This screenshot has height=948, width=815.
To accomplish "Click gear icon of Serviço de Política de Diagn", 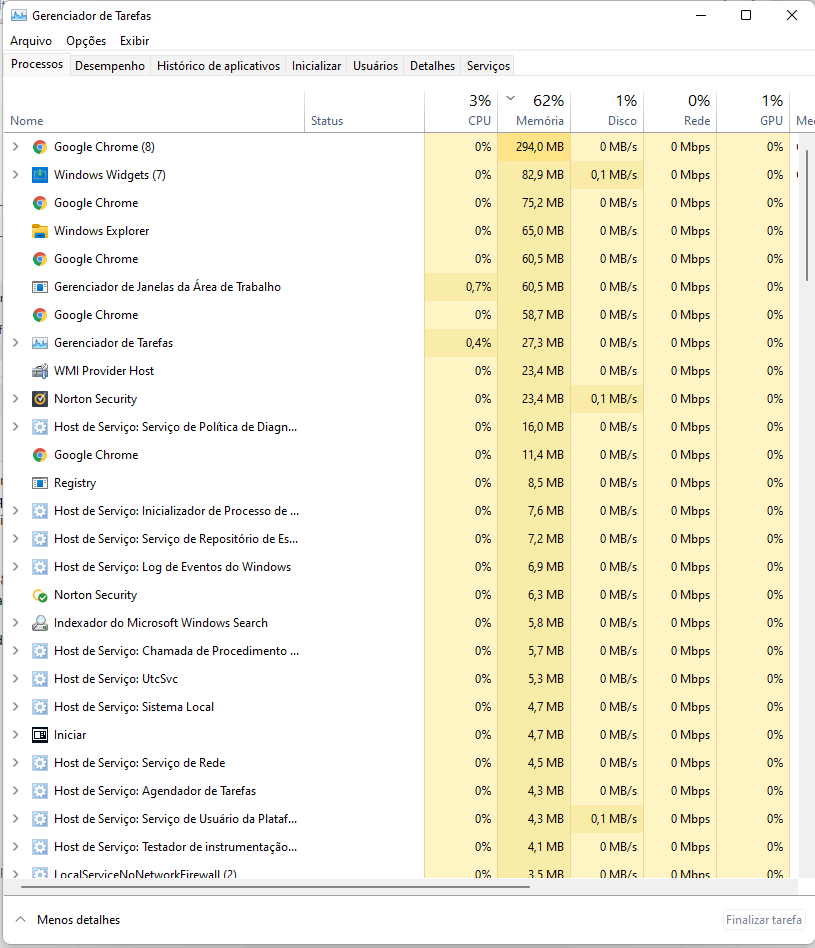I will pos(40,427).
